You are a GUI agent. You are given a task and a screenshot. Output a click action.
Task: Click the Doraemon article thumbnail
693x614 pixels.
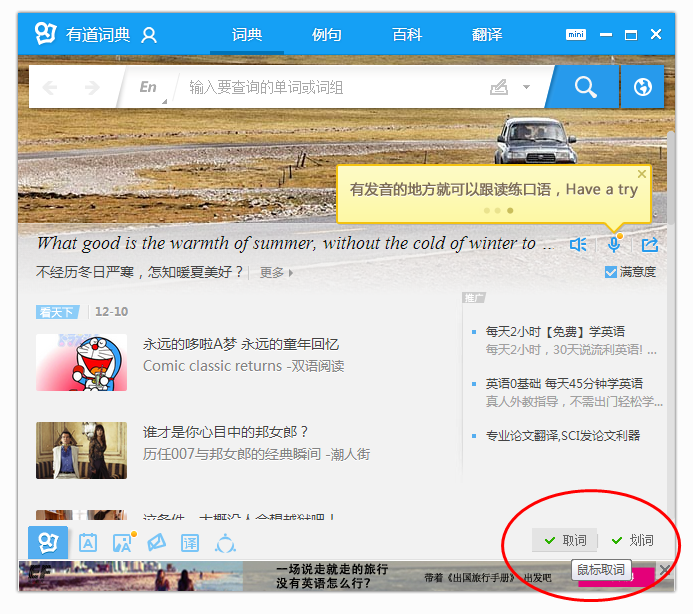point(81,362)
